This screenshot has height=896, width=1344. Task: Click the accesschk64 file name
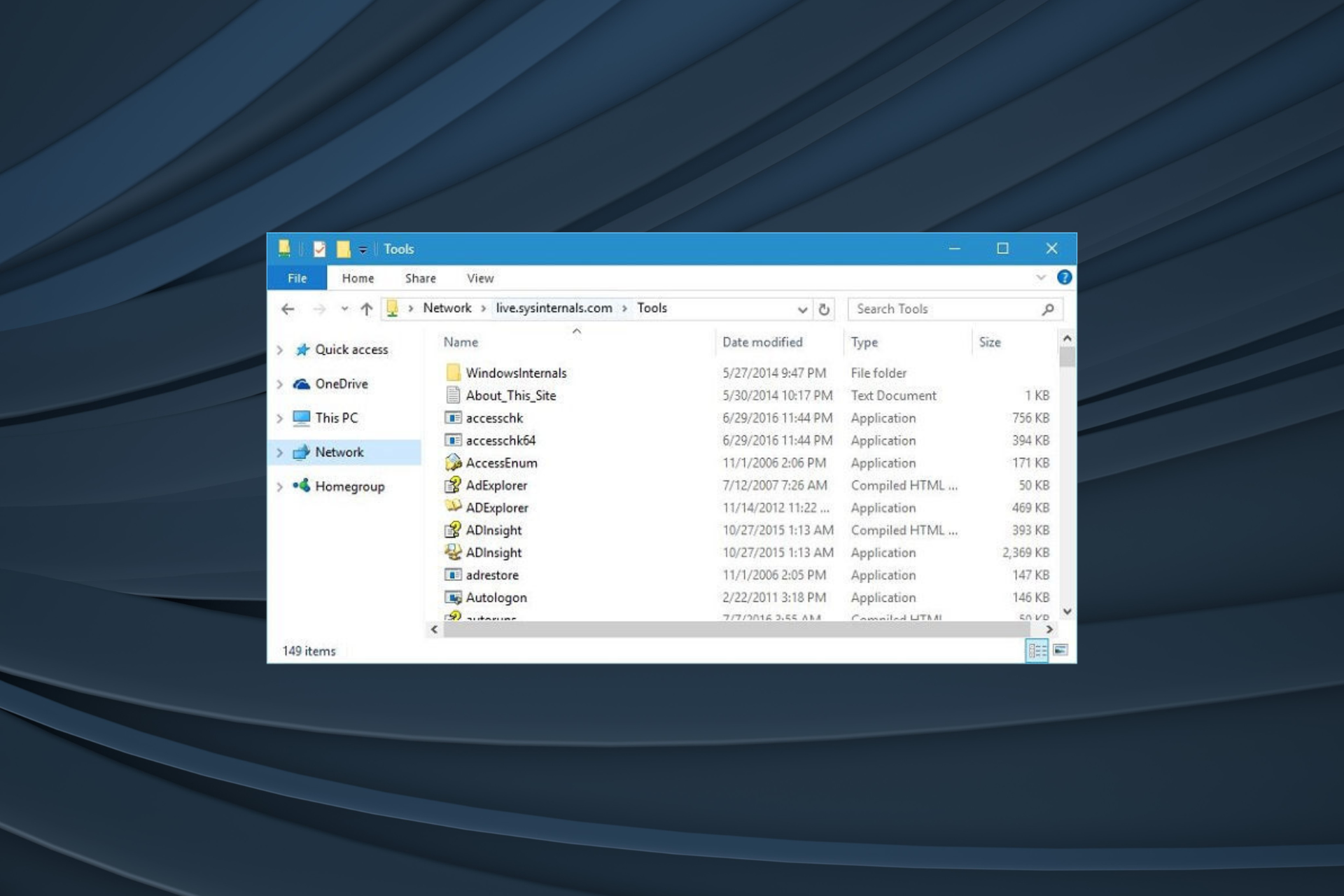(x=500, y=440)
